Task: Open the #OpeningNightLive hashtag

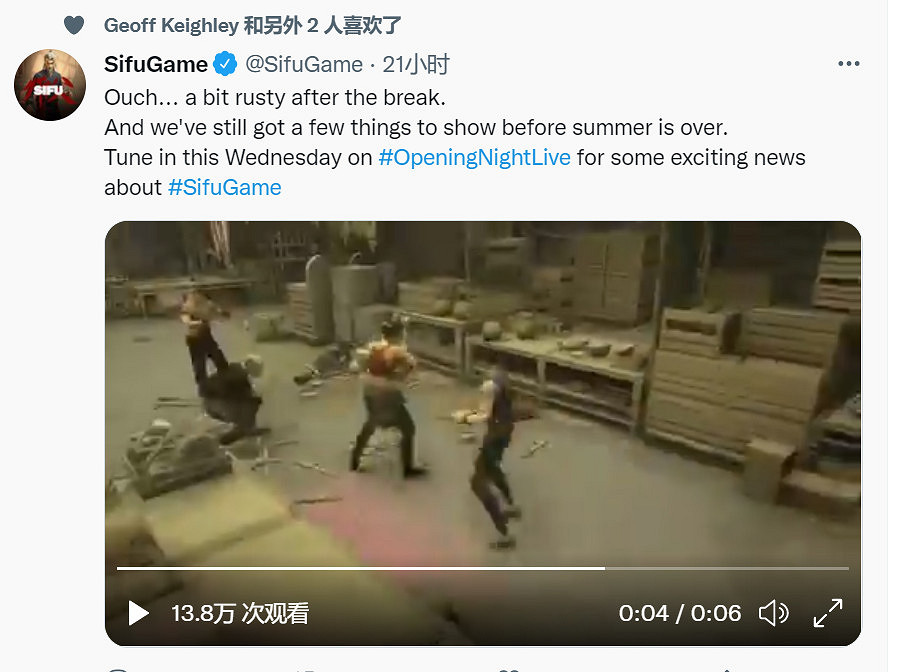Action: (474, 157)
